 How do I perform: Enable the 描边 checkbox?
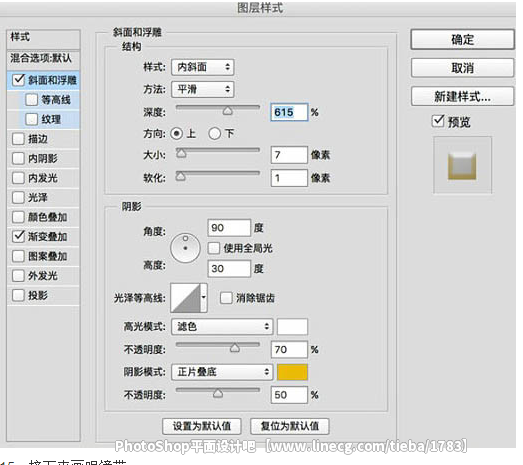pos(18,139)
